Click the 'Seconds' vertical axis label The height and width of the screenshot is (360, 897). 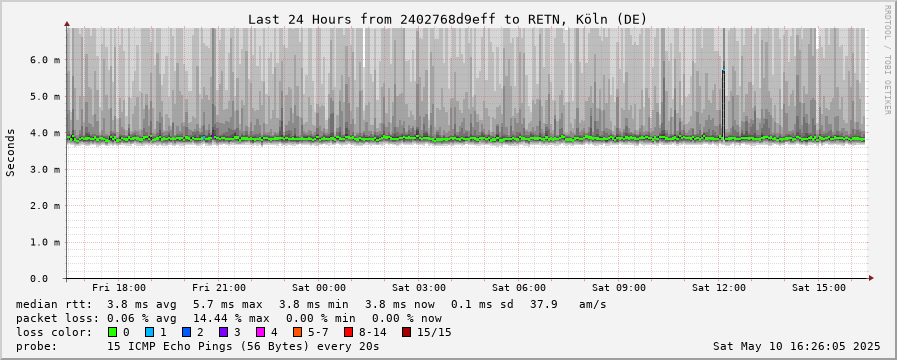(10, 152)
